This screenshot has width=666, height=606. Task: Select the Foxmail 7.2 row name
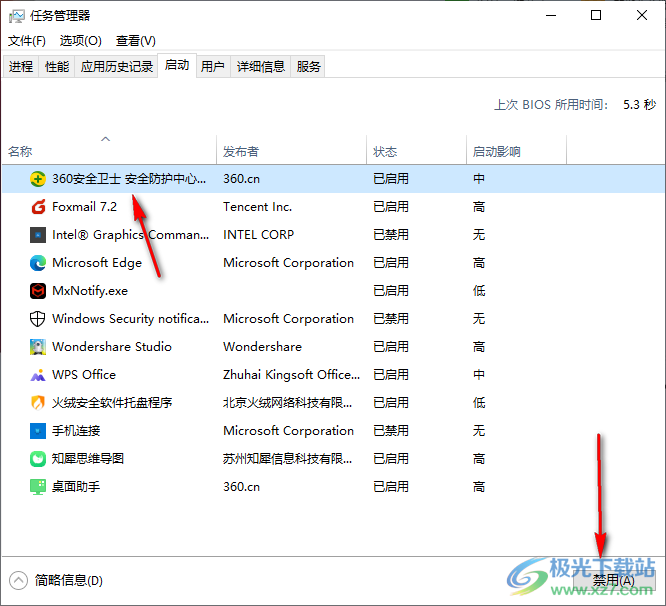tap(84, 207)
